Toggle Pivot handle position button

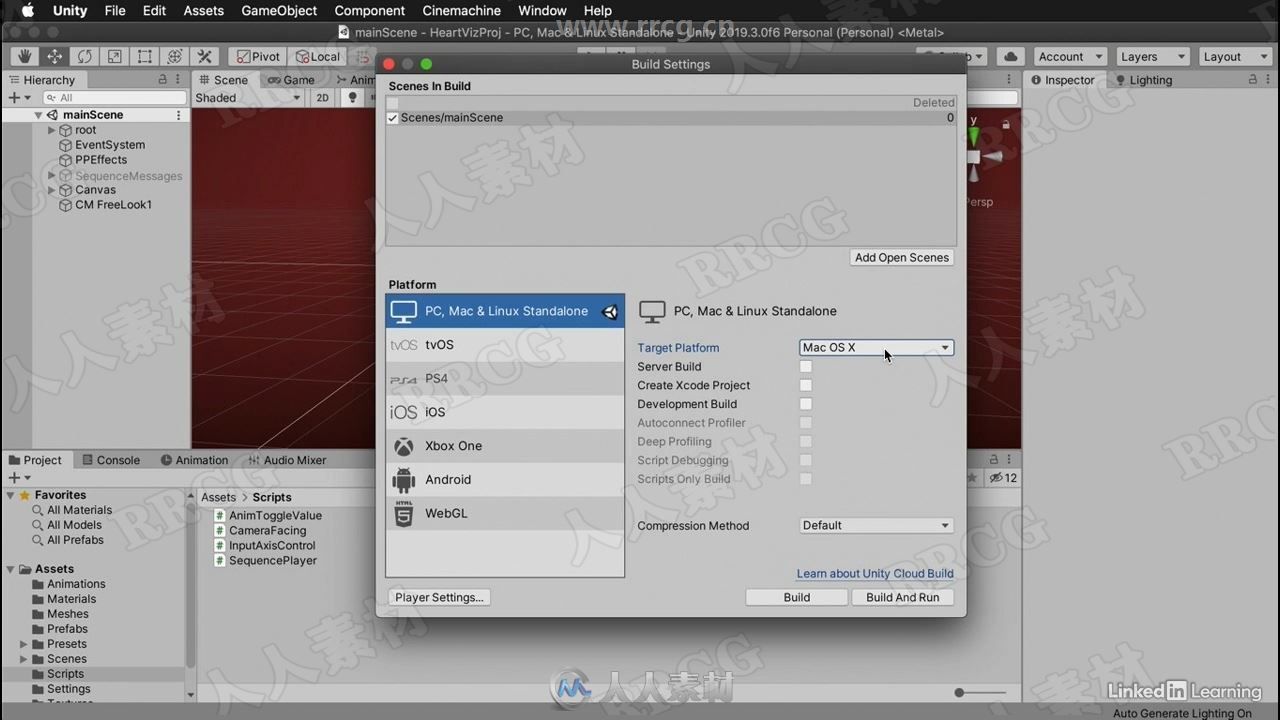coord(258,57)
